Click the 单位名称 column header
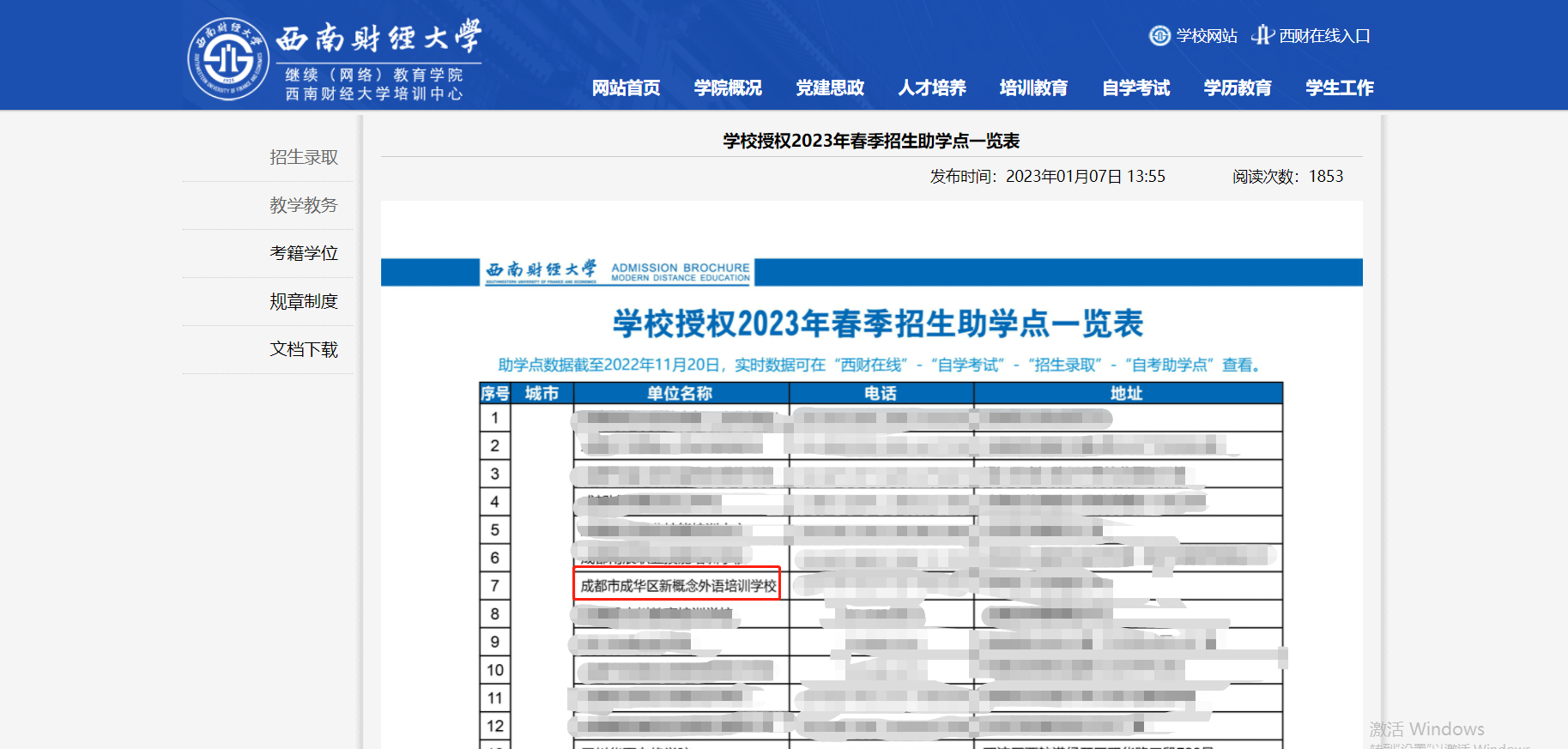Viewport: 1568px width, 749px height. coord(680,393)
